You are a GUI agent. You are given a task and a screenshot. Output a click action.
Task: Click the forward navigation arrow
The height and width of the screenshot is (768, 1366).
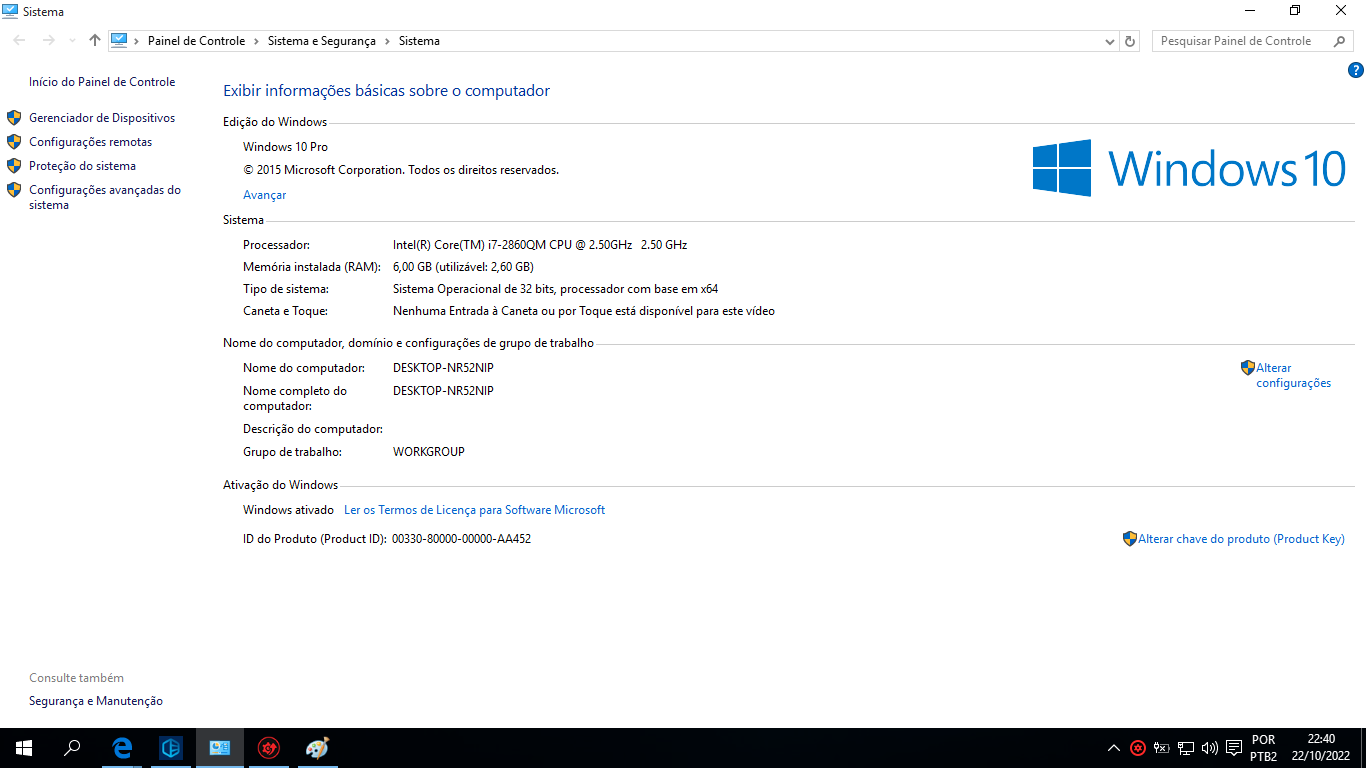48,41
